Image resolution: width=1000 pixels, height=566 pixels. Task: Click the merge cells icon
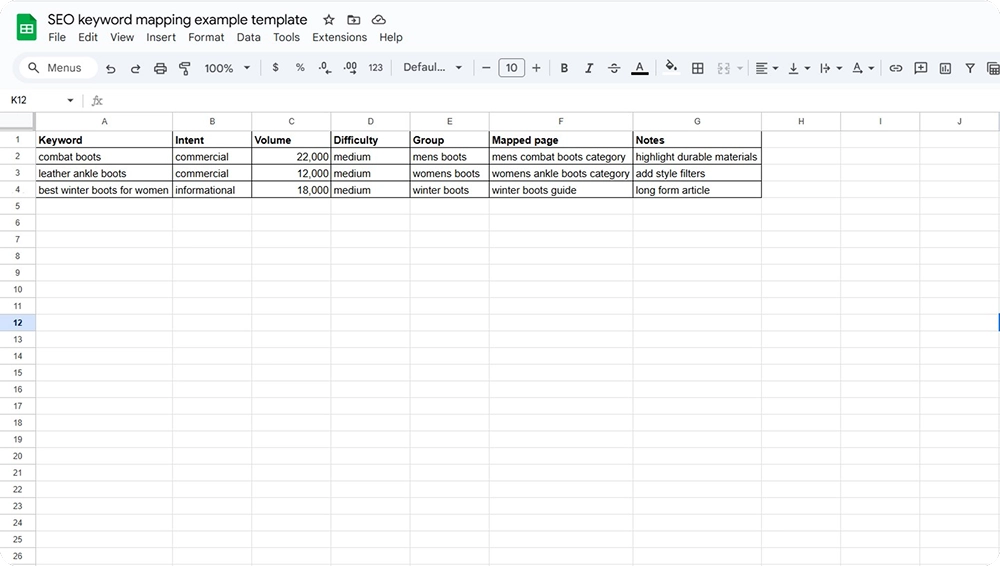[x=723, y=68]
